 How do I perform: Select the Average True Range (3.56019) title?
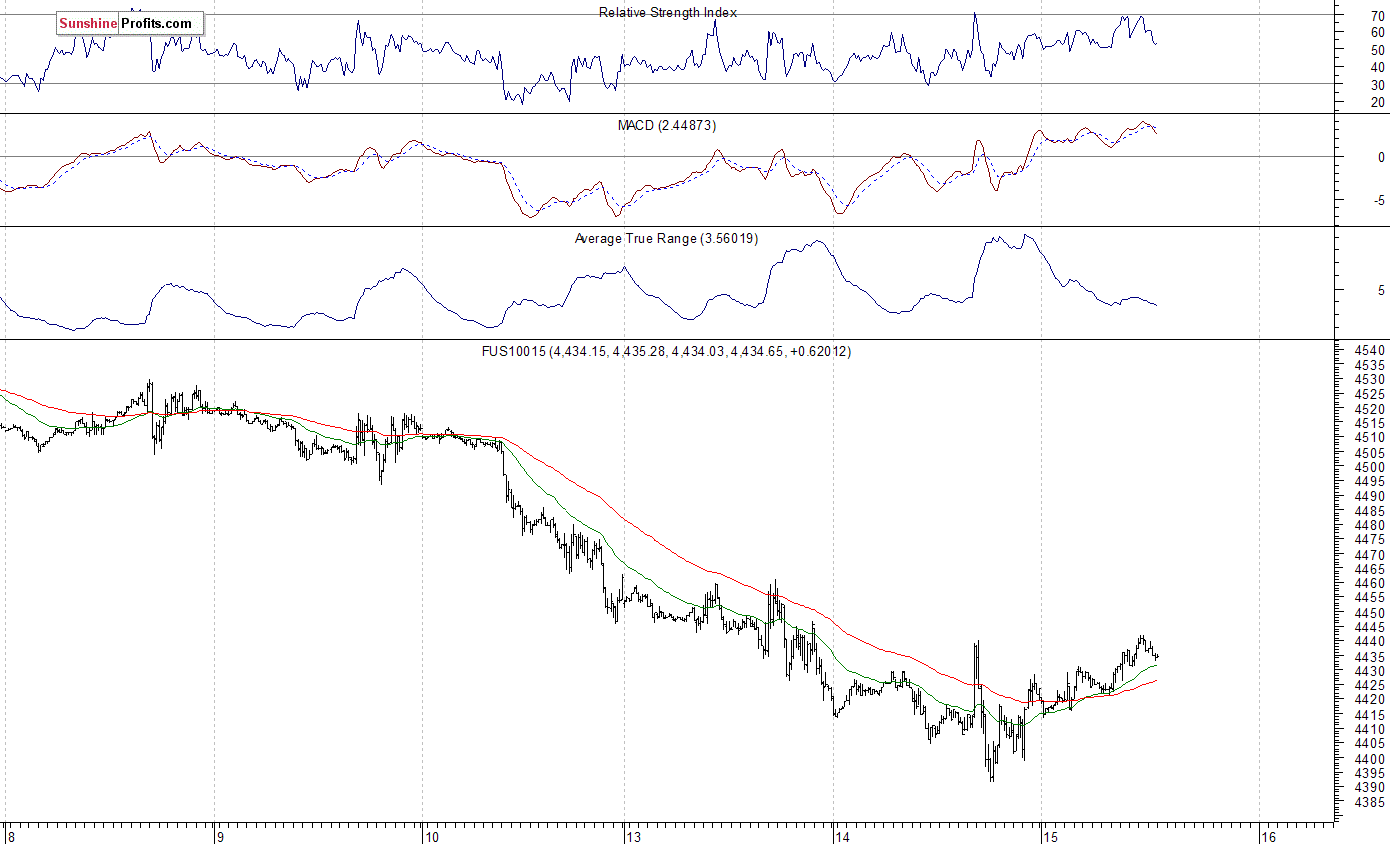point(665,238)
